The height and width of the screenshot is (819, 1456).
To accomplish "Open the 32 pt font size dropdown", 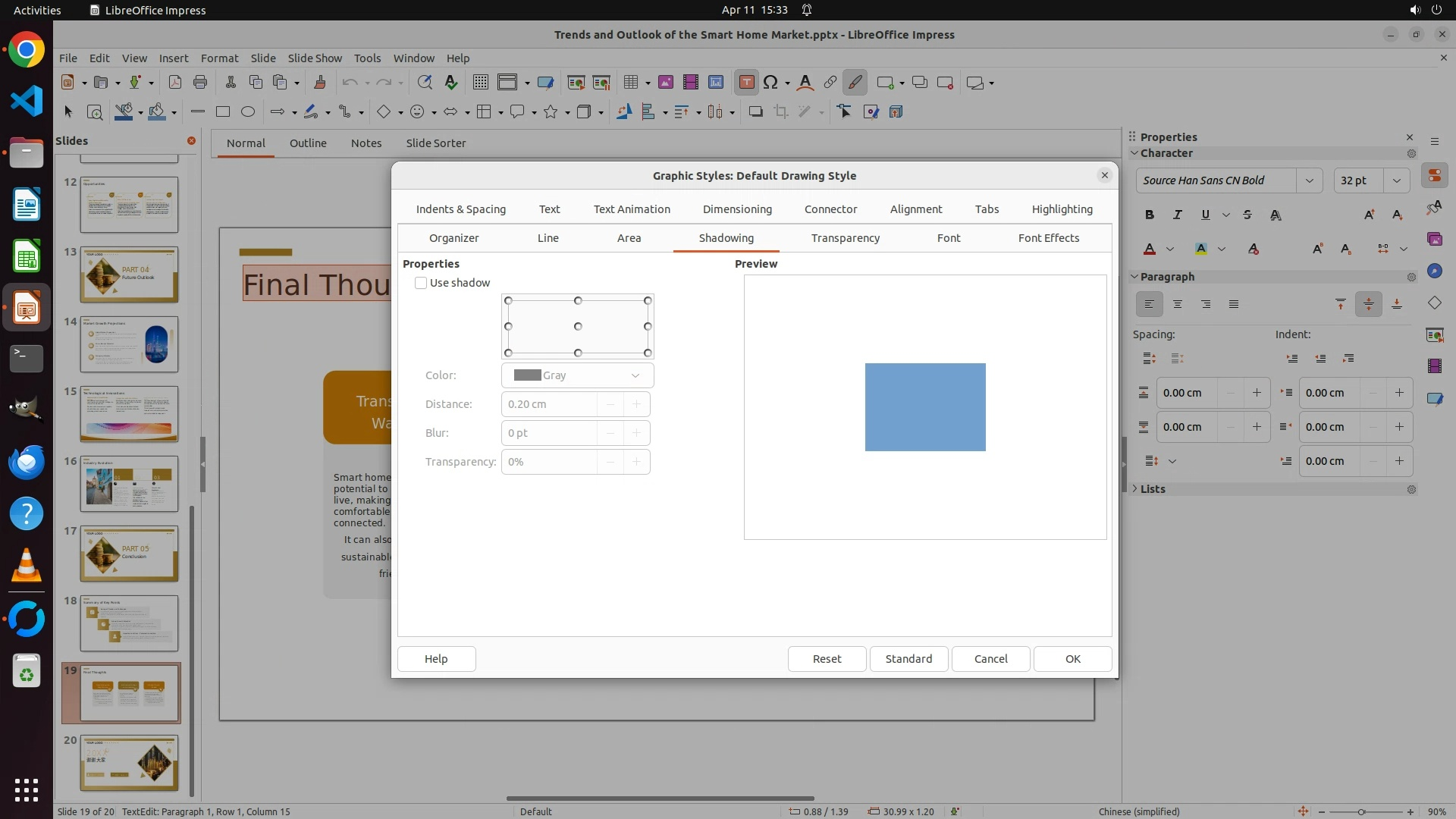I will [1396, 180].
